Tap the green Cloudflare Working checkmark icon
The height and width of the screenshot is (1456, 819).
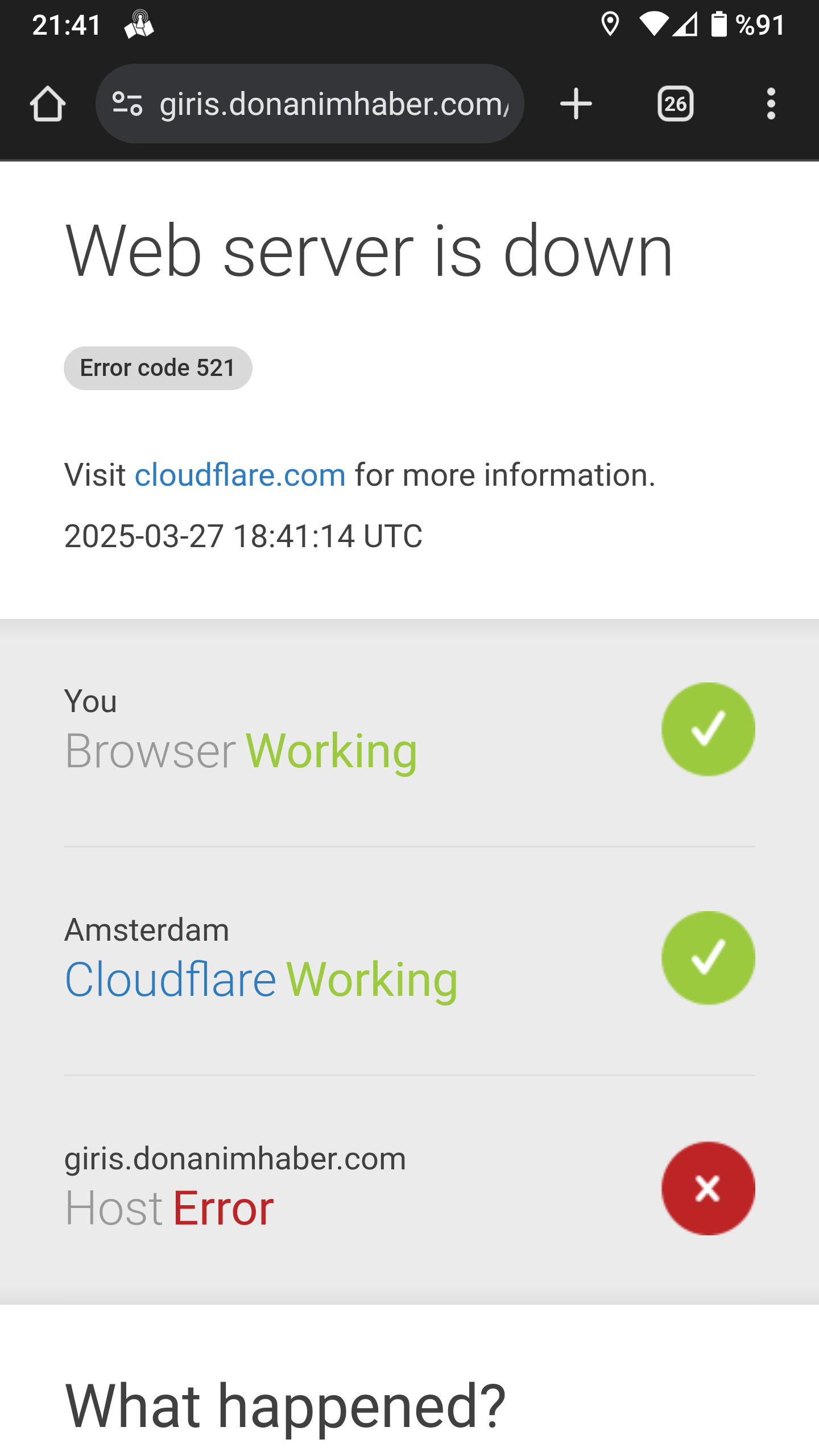tap(708, 958)
